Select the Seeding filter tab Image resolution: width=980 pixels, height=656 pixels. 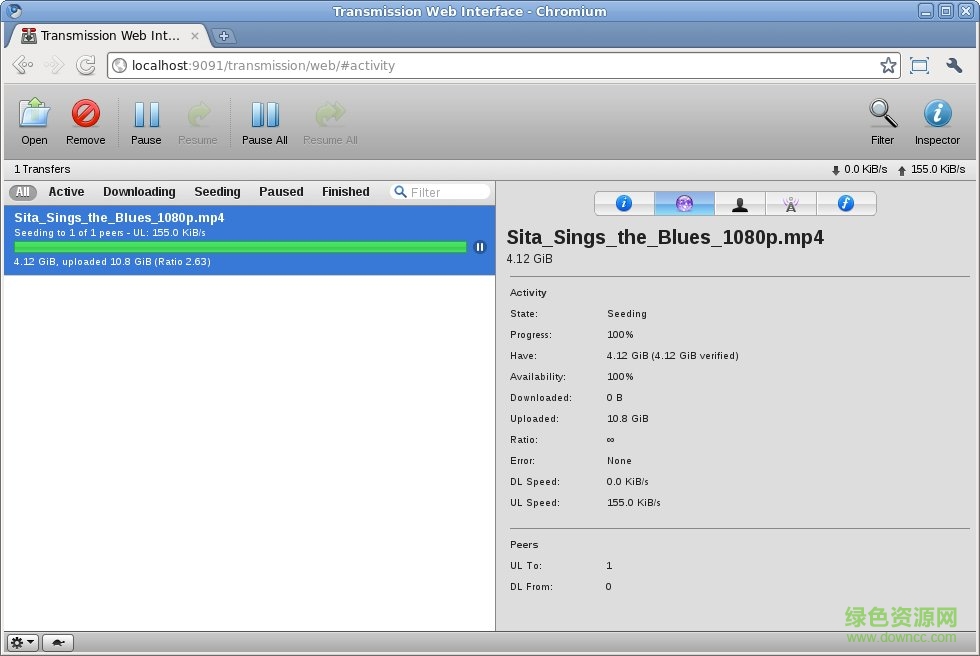point(217,191)
